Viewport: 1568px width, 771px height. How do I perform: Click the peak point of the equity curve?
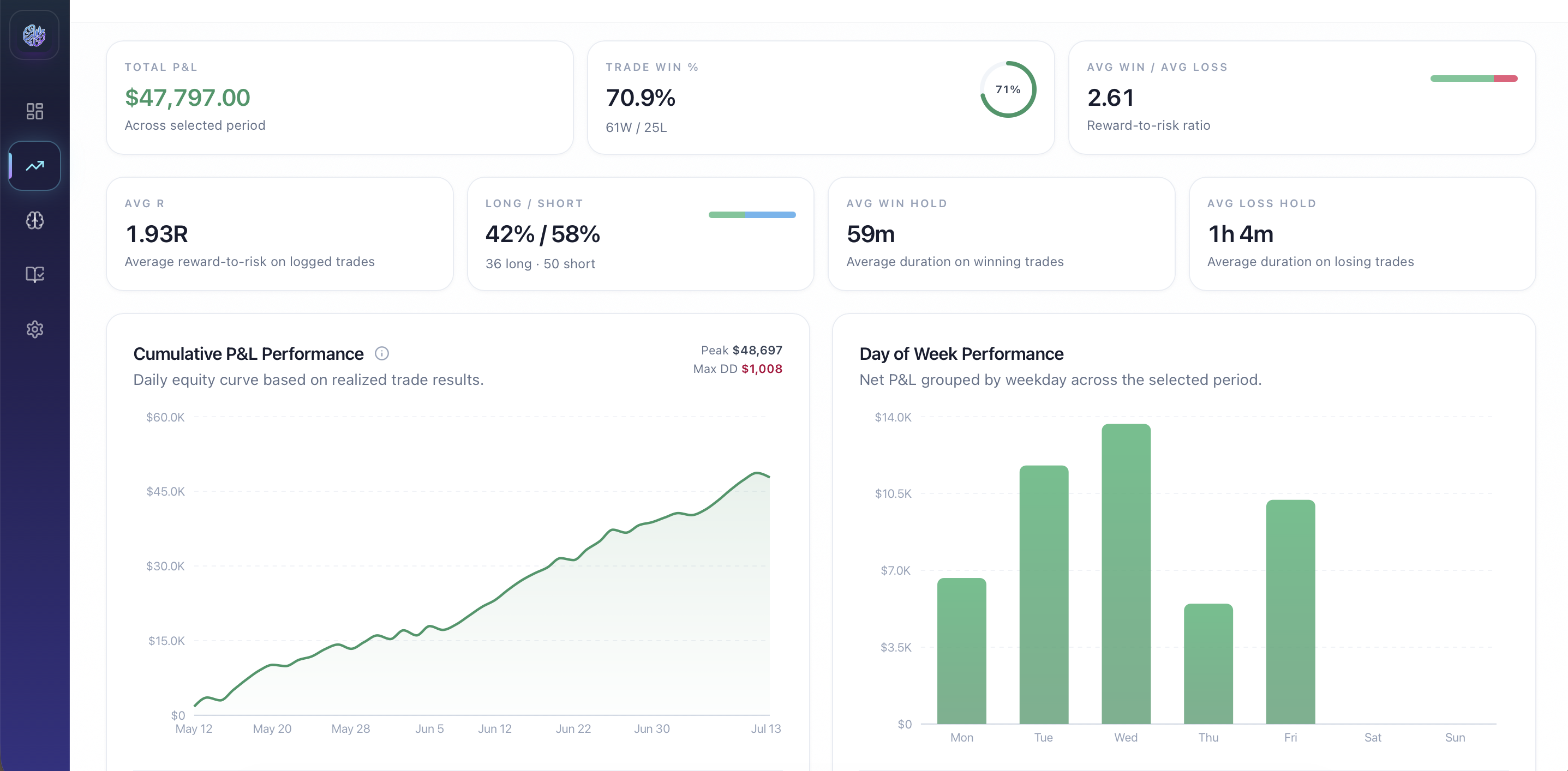pos(757,473)
